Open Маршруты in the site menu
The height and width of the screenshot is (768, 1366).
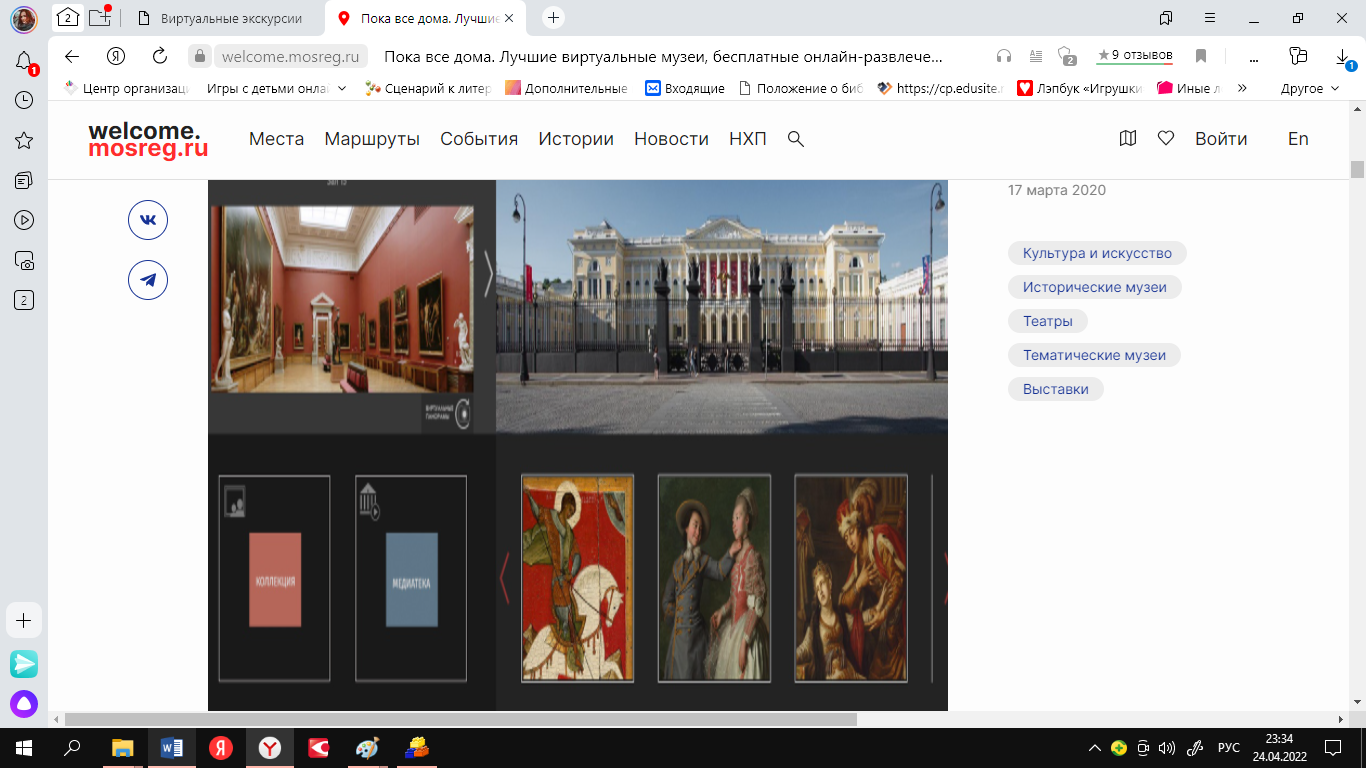(x=372, y=139)
